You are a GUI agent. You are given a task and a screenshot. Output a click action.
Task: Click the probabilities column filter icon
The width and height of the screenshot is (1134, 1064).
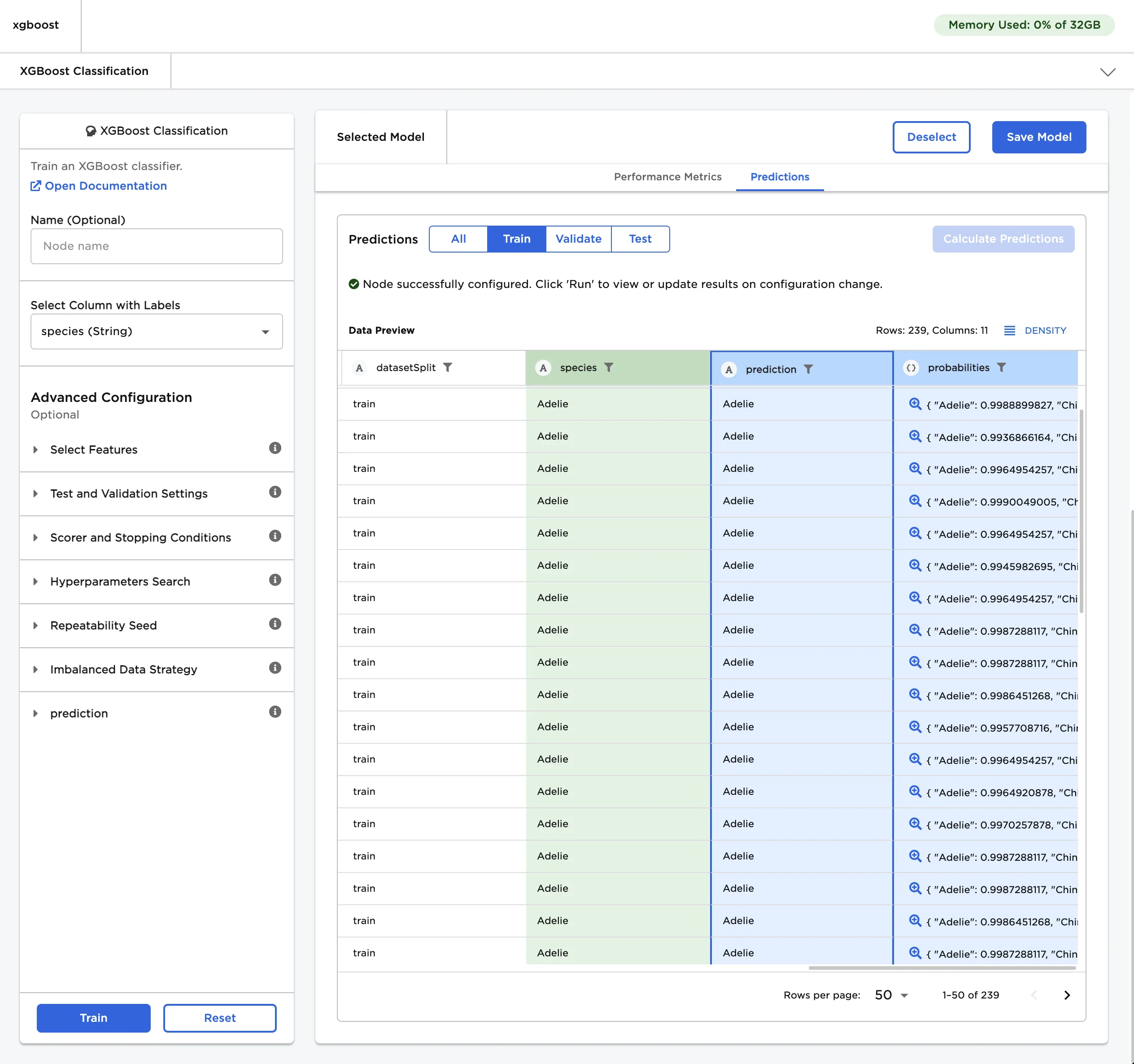[x=1001, y=367]
